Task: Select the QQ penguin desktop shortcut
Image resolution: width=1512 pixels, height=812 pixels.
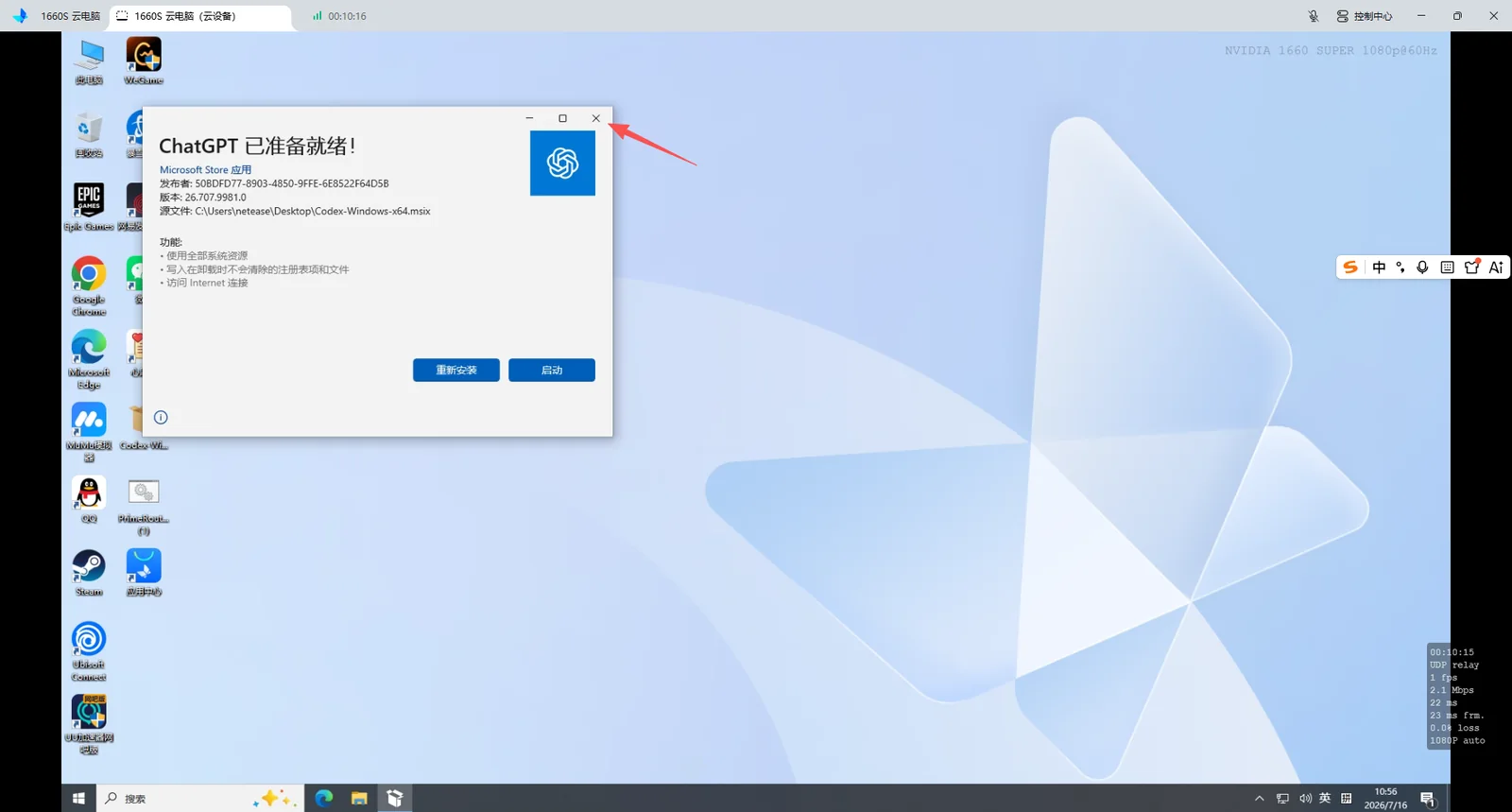Action: 89,499
